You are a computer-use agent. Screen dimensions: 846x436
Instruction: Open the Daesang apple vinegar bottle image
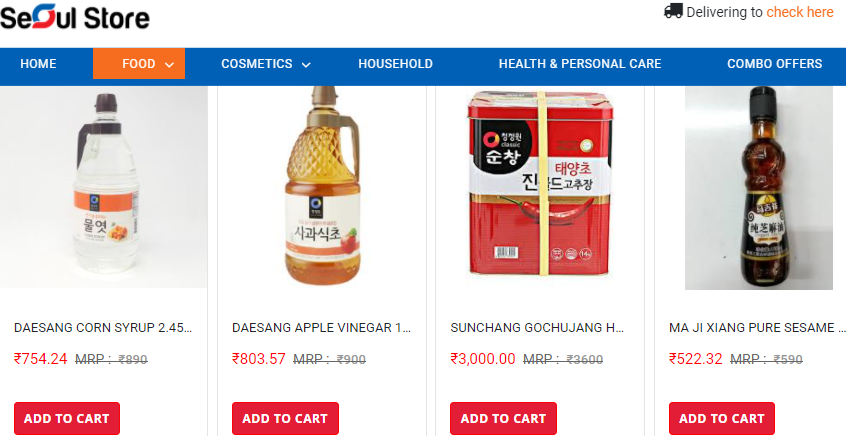(323, 187)
